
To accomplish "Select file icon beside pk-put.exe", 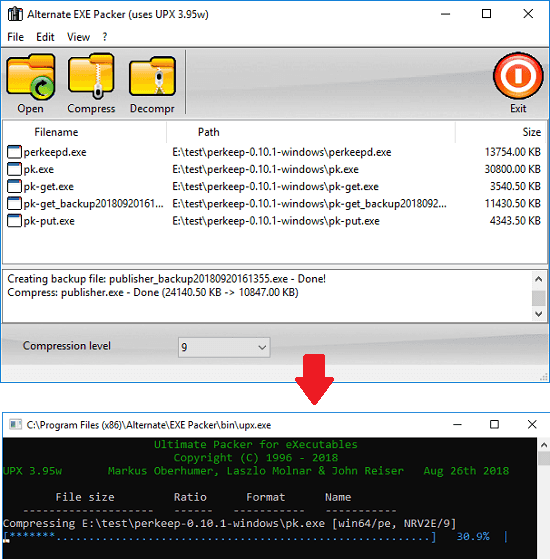I will pos(14,221).
